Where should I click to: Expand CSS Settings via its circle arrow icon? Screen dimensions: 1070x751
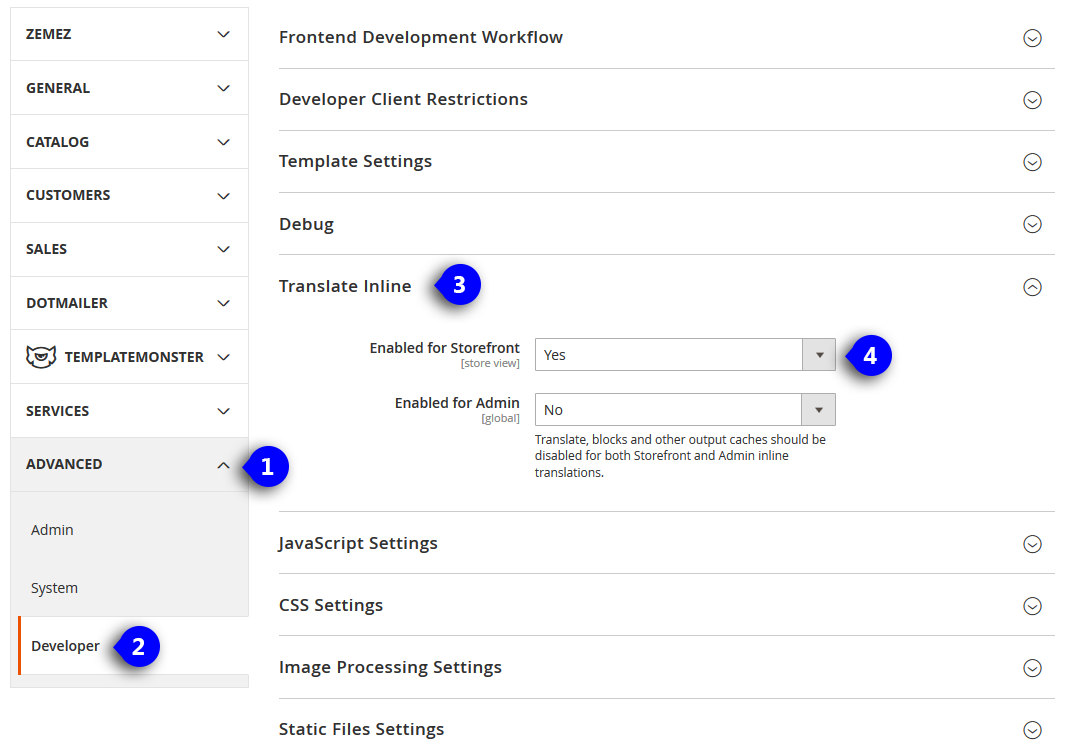pos(1032,606)
